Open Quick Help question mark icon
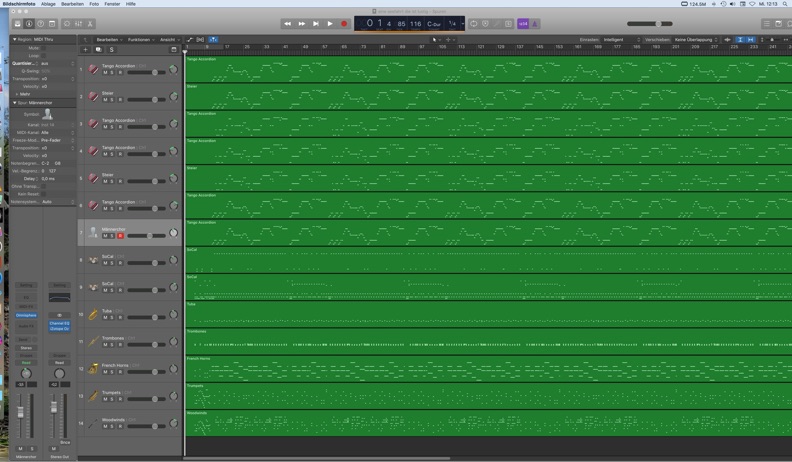The width and height of the screenshot is (792, 462). pos(40,24)
